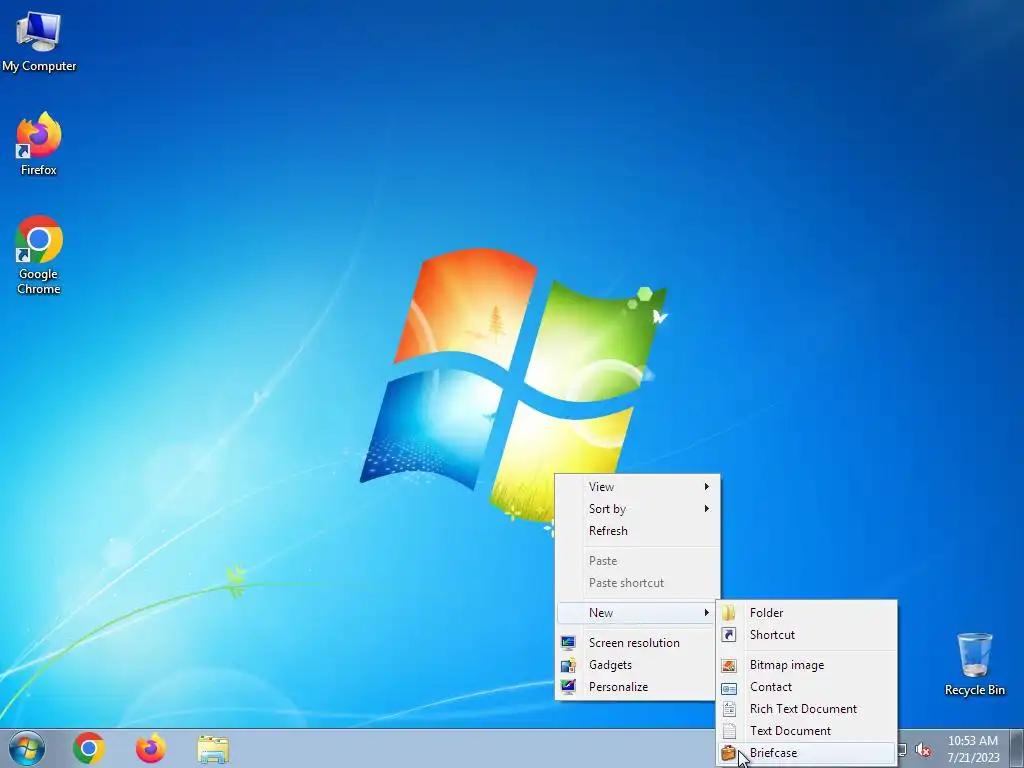Click the Shortcut arrow icon in submenu

729,635
